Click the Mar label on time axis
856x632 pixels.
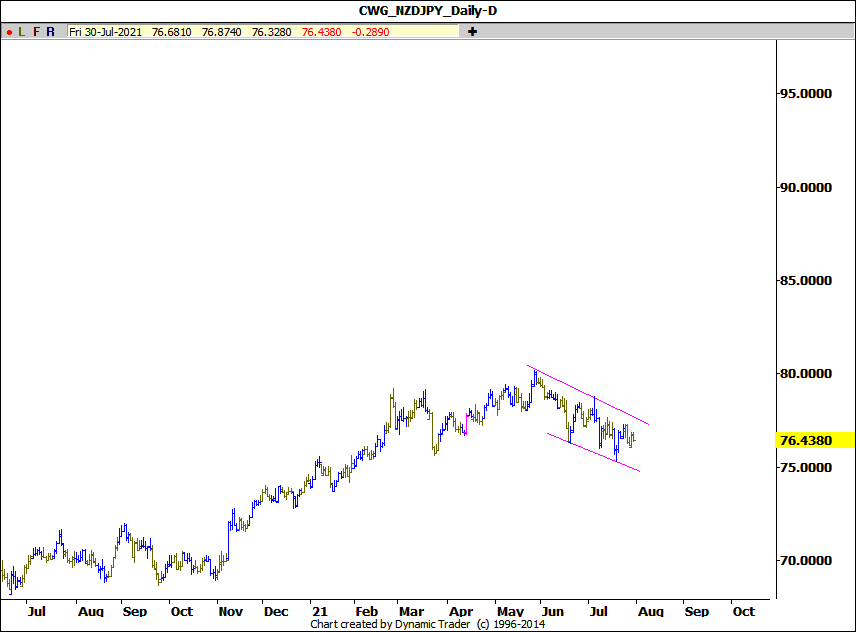tap(411, 611)
